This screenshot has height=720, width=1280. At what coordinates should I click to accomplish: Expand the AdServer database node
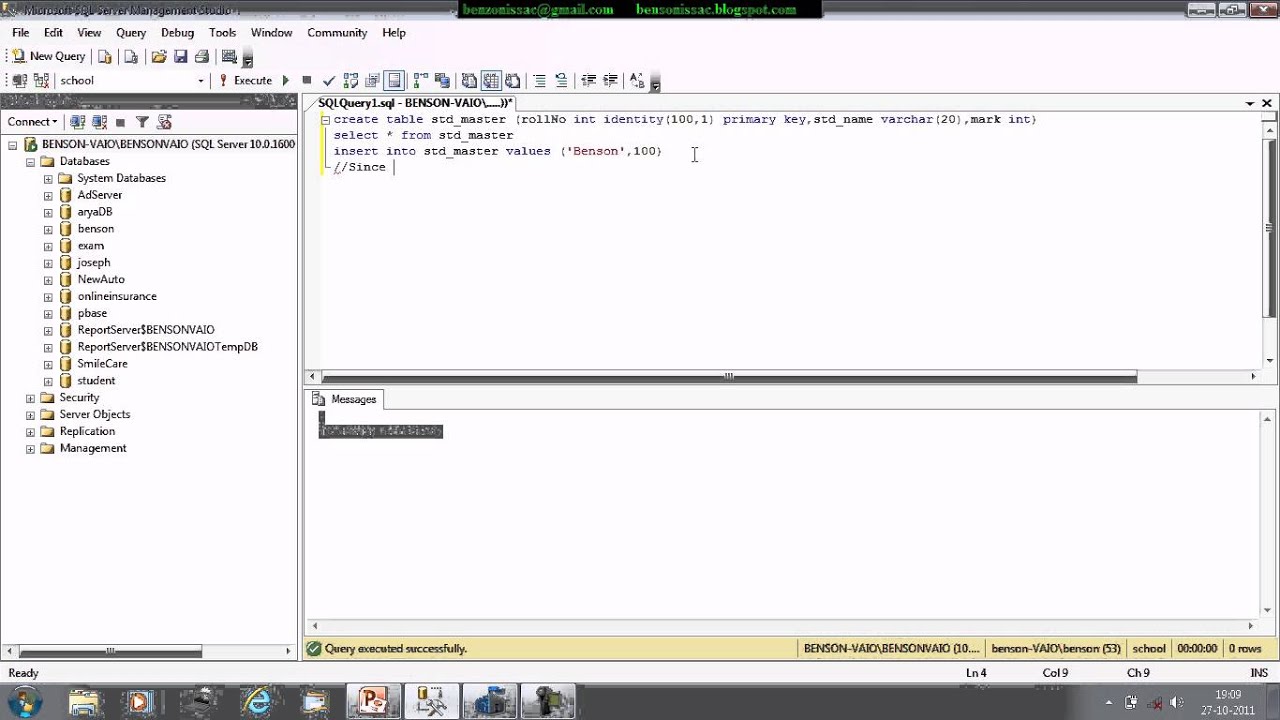pos(47,195)
